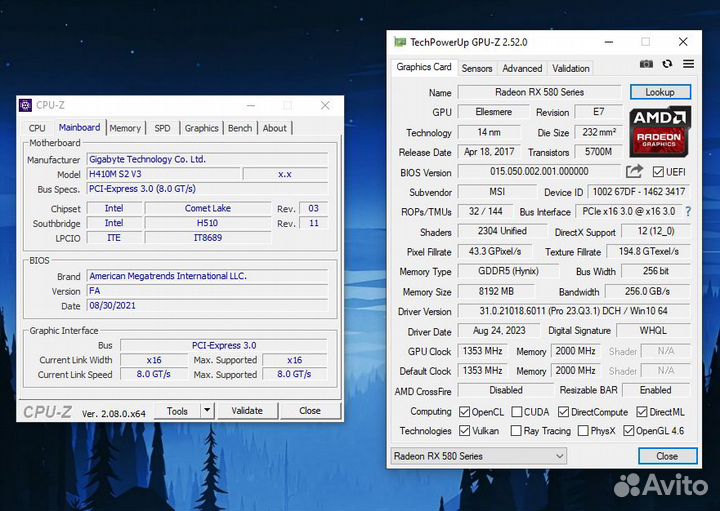Screen dimensions: 720x511
Task: Click the GPU-Z title bar app icon
Action: click(x=400, y=42)
